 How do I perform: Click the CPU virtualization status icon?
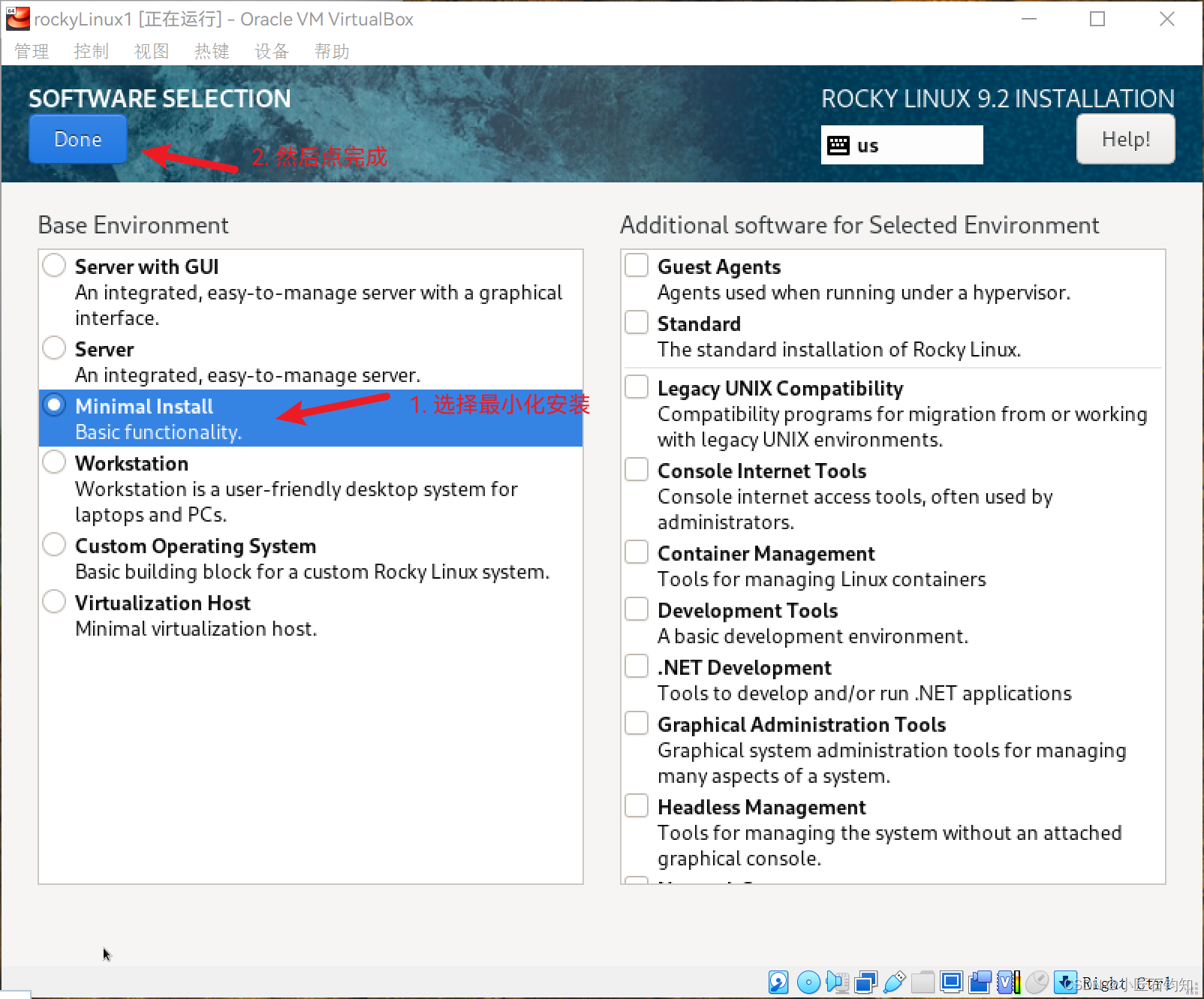point(1008,982)
